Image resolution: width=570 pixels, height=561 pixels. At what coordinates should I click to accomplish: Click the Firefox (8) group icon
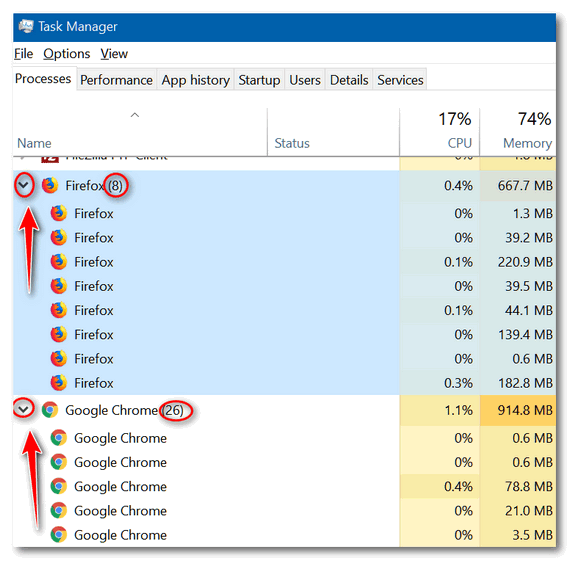(x=50, y=185)
